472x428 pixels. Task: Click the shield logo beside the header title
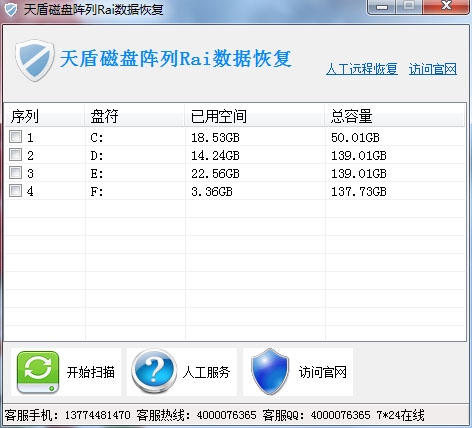35,60
